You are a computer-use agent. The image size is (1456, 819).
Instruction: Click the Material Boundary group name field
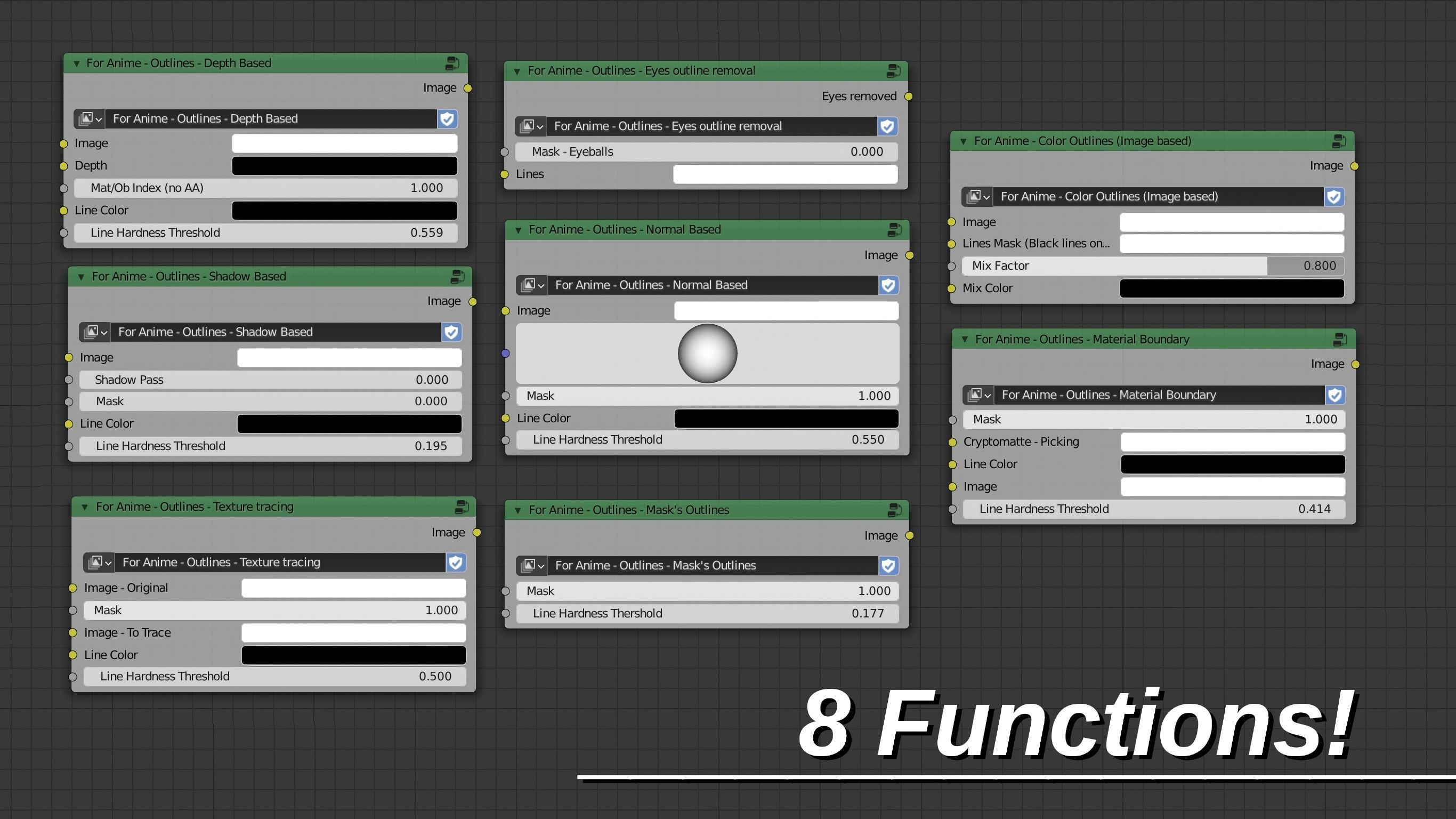click(1159, 395)
